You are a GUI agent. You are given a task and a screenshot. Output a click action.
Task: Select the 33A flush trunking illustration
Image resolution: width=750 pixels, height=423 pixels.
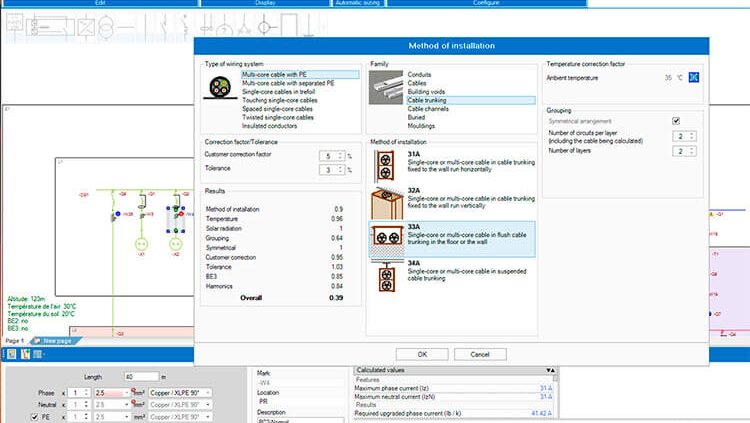[387, 239]
